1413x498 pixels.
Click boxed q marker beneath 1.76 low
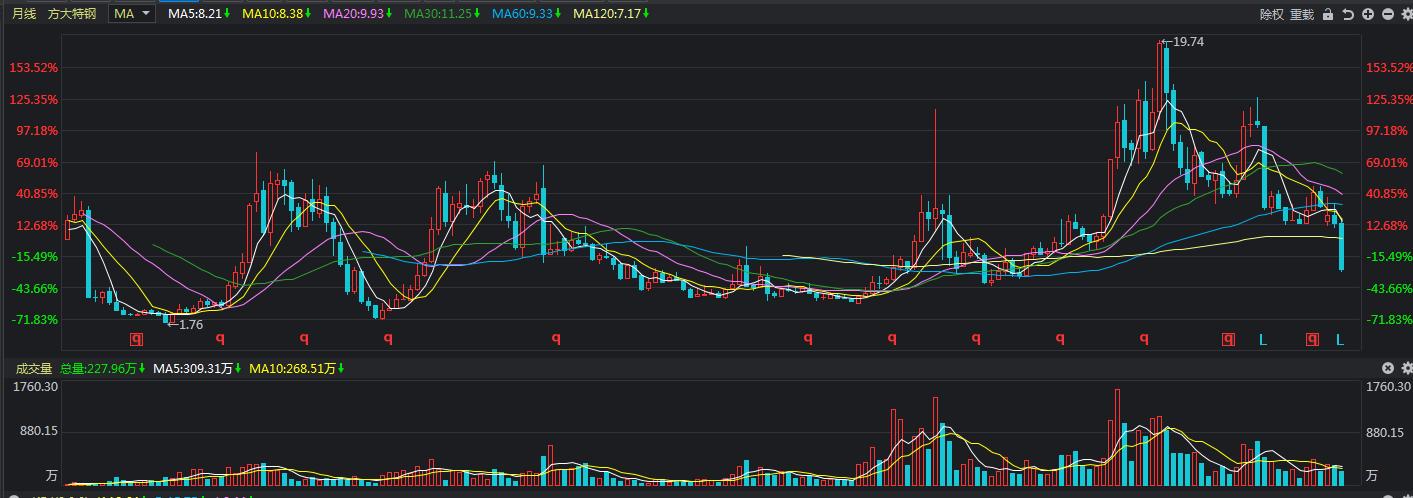coord(137,339)
